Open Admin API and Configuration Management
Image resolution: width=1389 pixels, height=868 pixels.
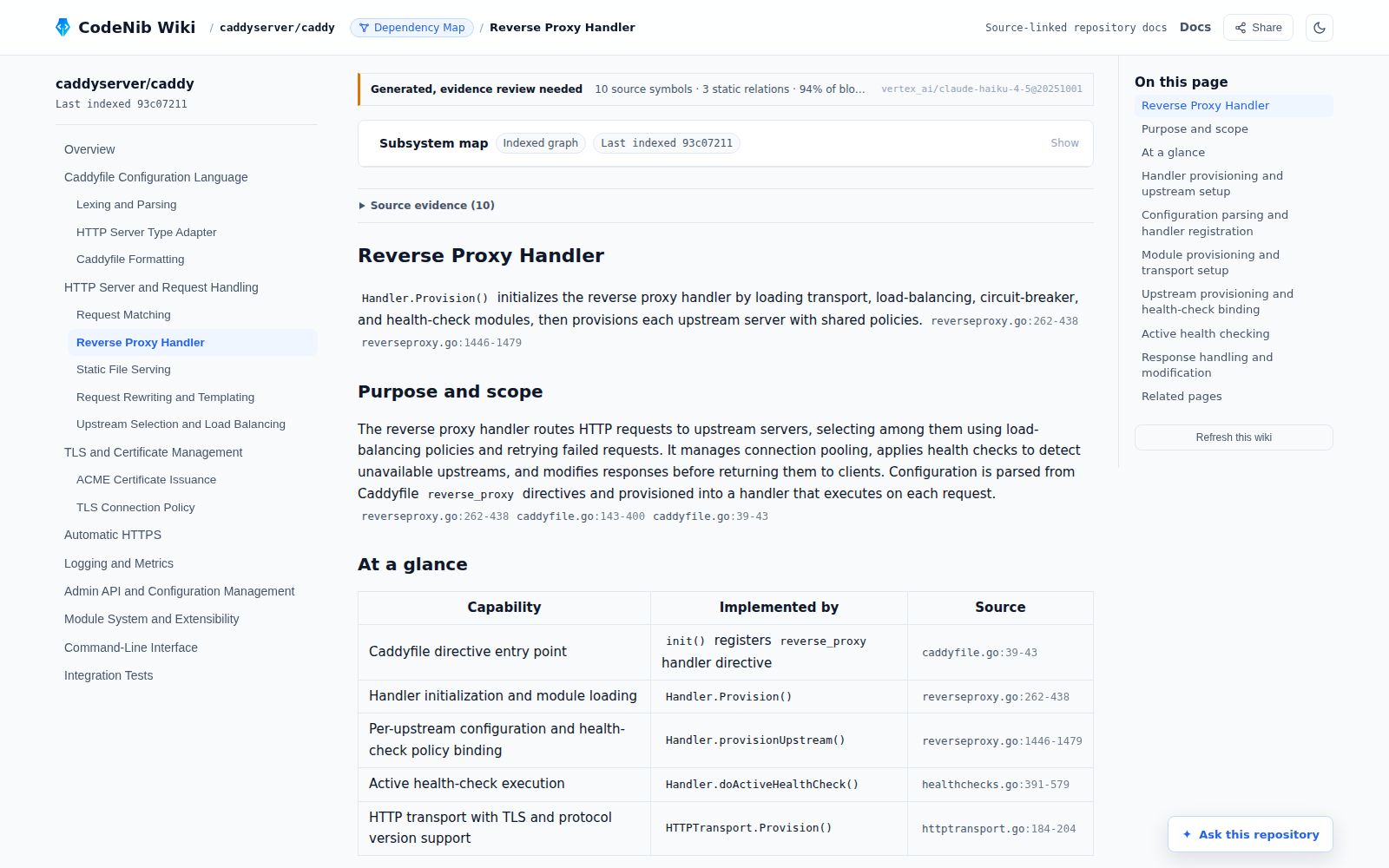tap(180, 591)
